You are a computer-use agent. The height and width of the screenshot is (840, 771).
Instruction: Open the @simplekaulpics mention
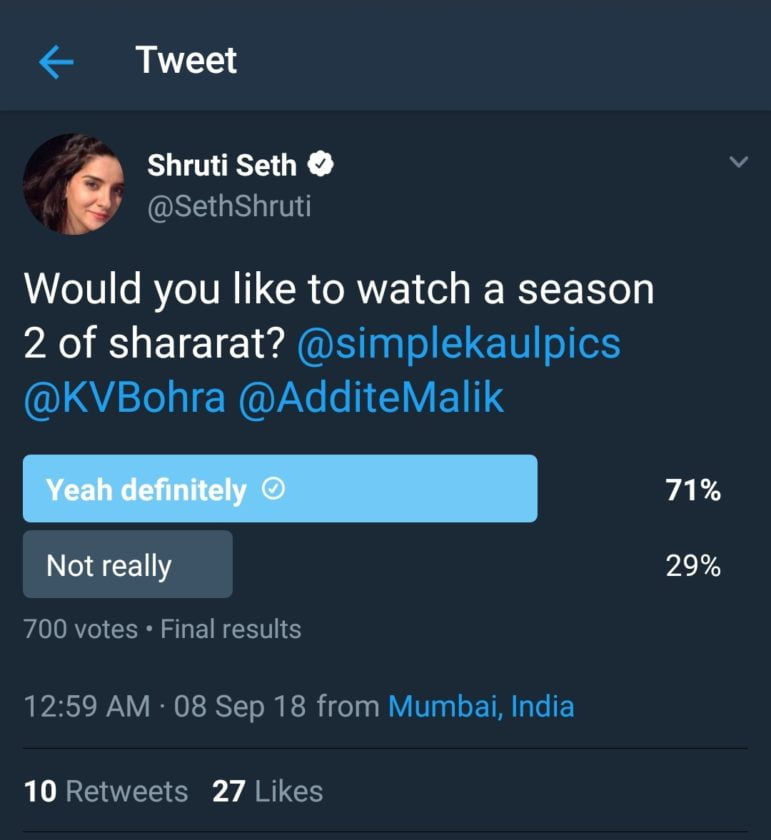[458, 344]
